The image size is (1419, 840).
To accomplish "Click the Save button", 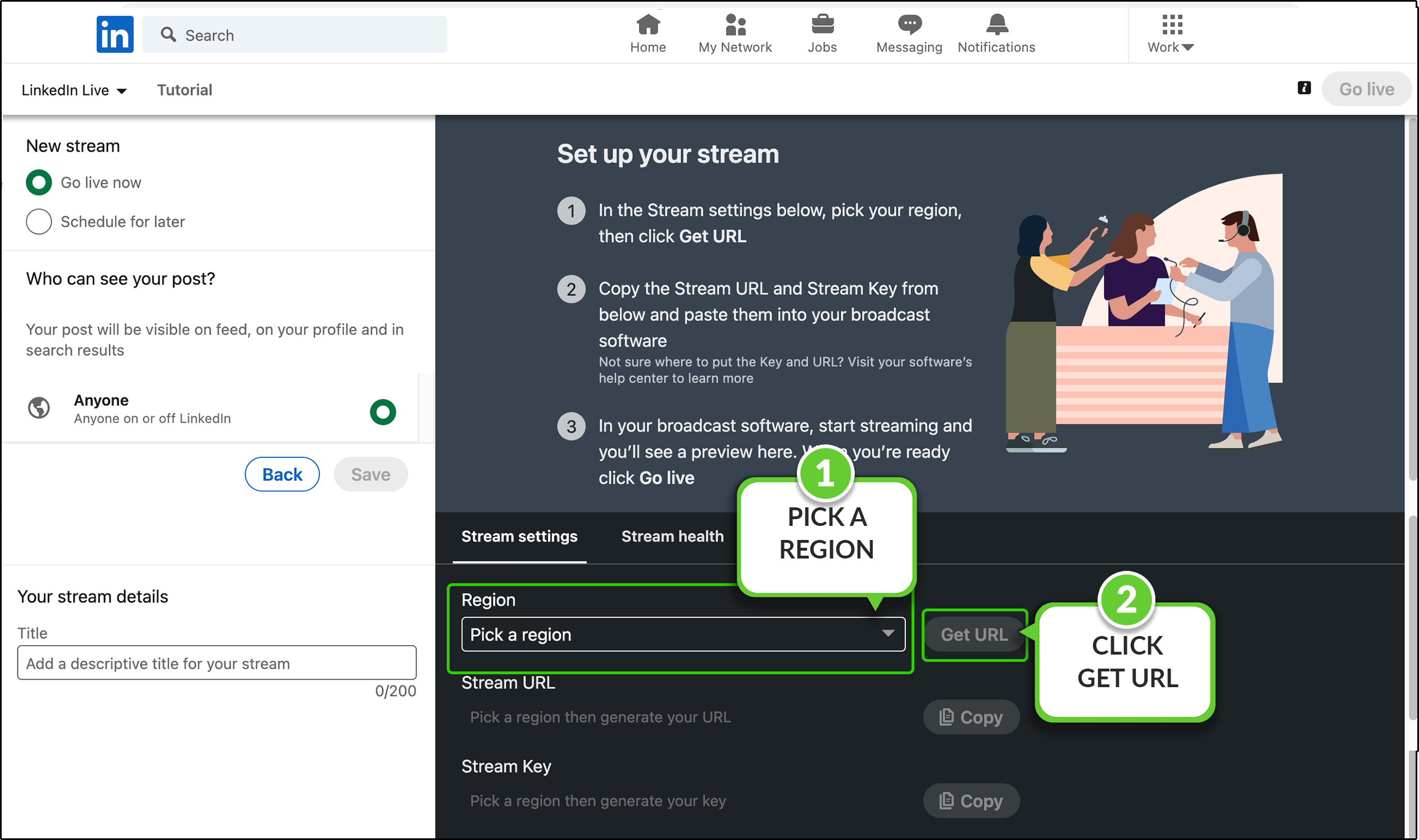I will [x=371, y=474].
